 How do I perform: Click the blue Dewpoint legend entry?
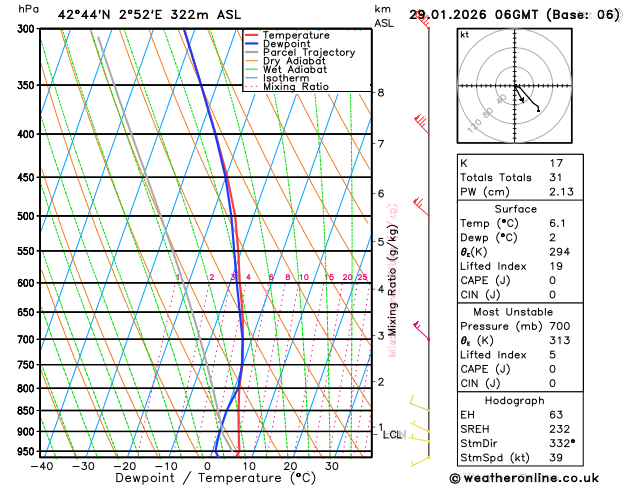coord(278,44)
